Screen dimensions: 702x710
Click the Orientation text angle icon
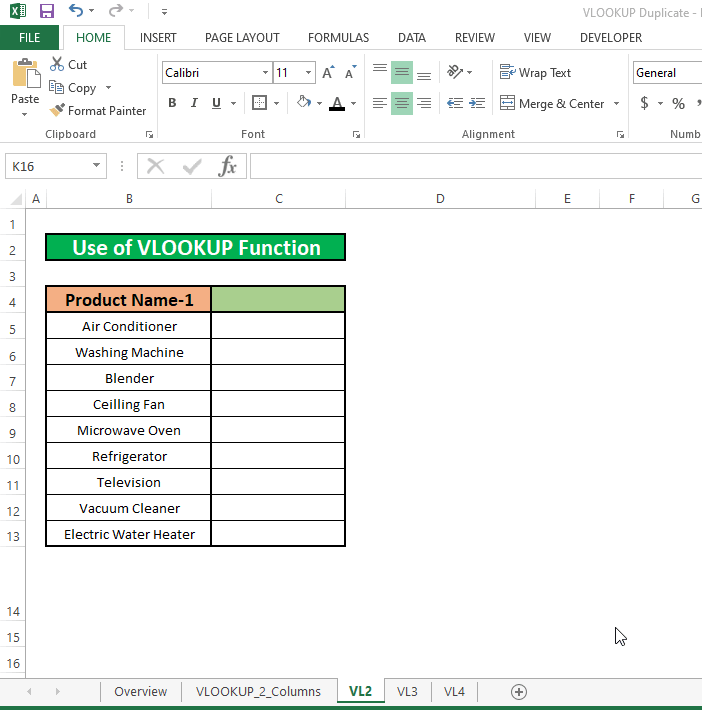click(x=455, y=72)
